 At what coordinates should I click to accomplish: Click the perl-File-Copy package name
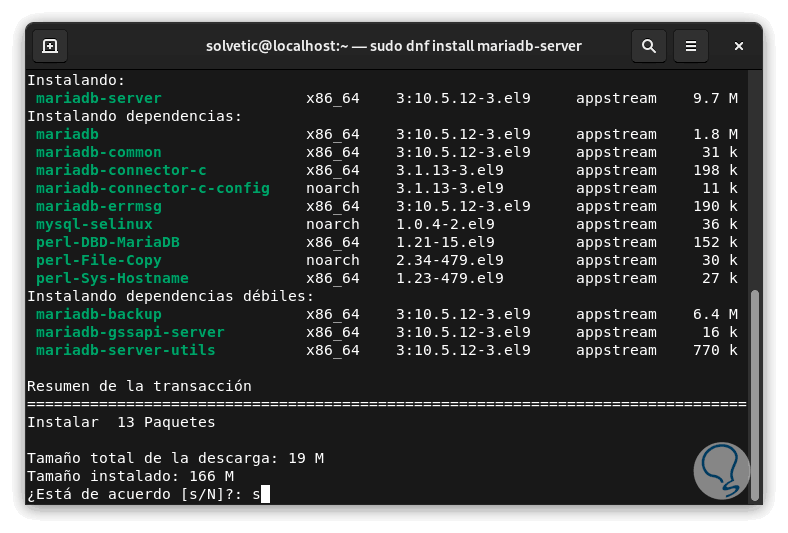(x=98, y=260)
